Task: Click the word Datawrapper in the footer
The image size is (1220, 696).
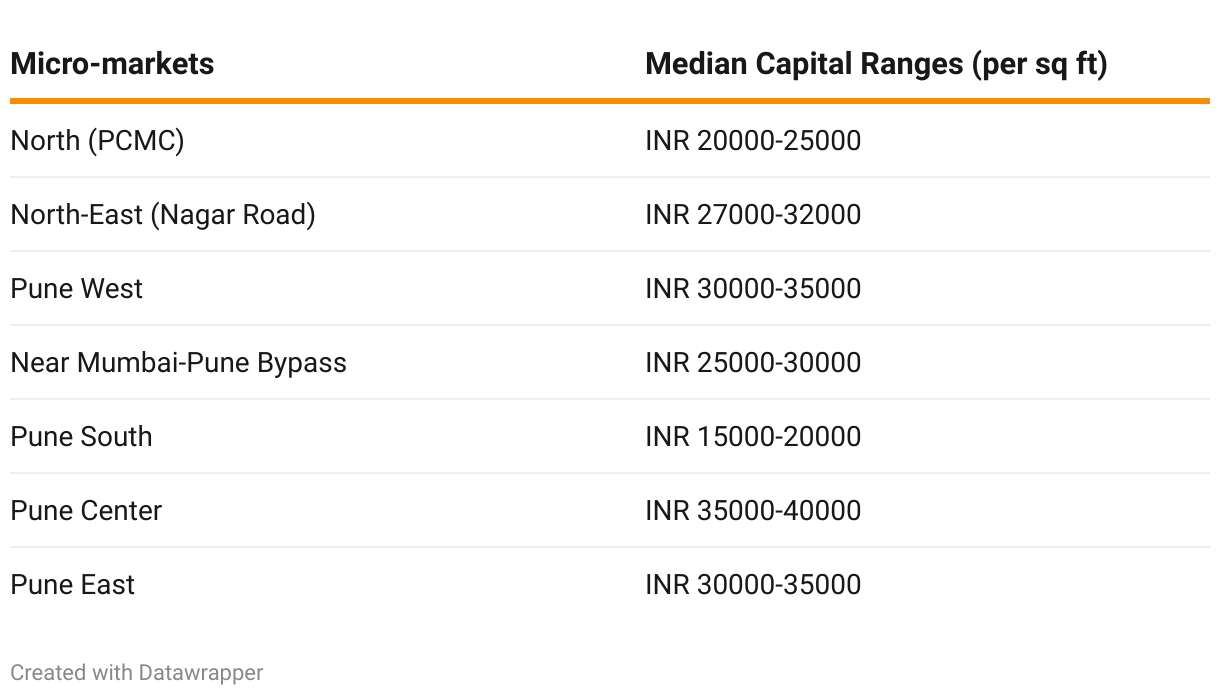Action: (x=201, y=673)
